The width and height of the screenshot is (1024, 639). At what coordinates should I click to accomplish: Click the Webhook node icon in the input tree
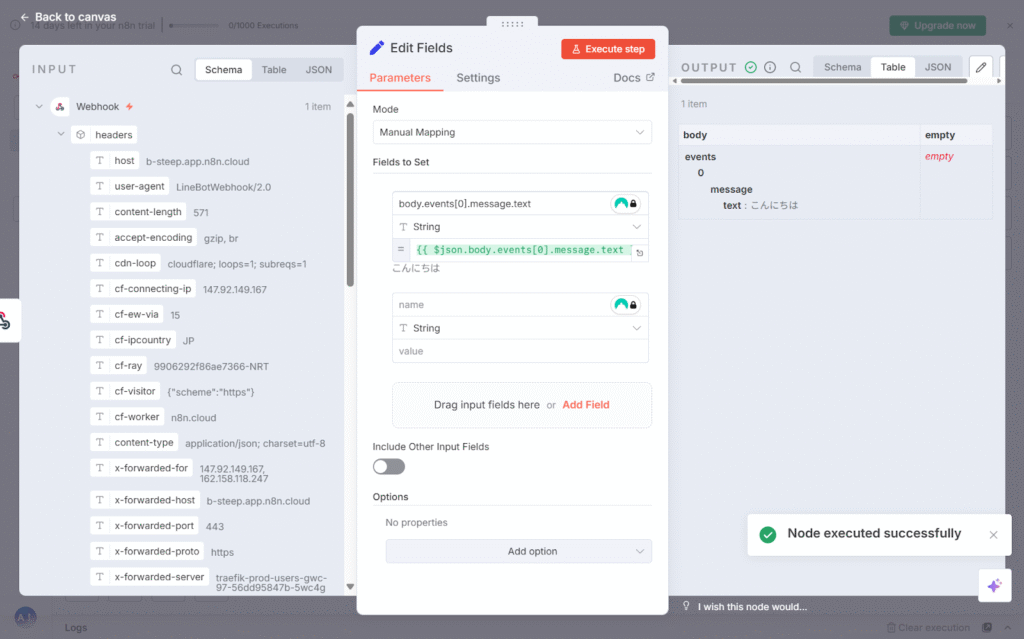tap(60, 107)
